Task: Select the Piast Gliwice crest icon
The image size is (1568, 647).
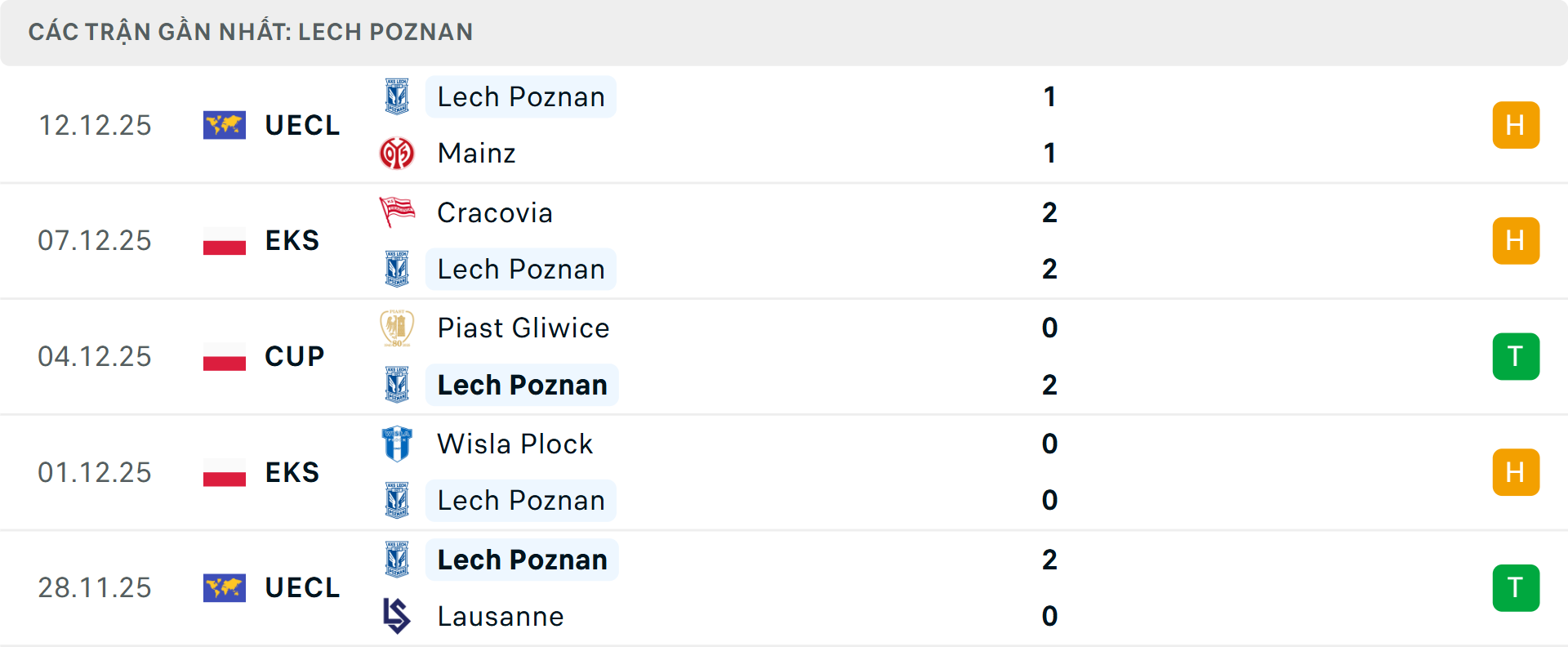Action: pyautogui.click(x=396, y=328)
